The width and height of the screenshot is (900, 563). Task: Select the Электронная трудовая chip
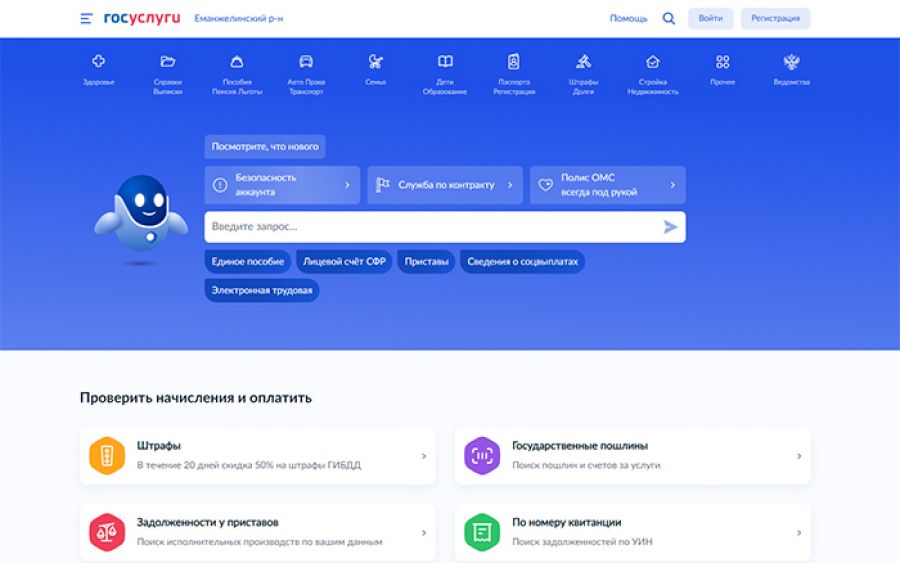coord(262,290)
